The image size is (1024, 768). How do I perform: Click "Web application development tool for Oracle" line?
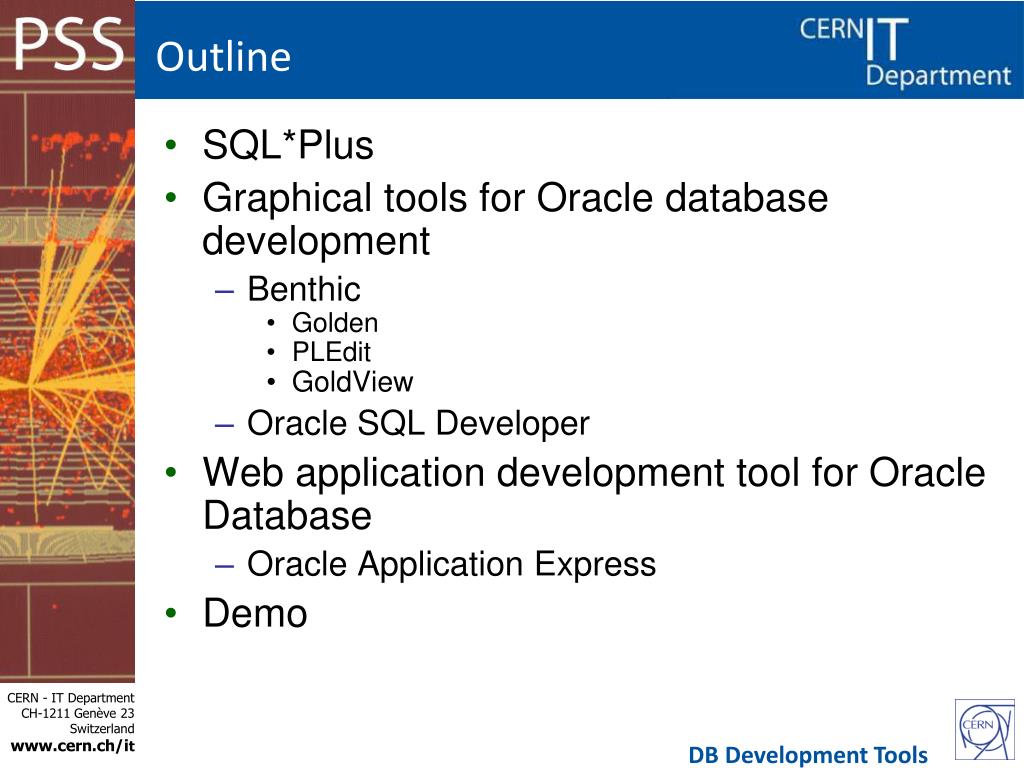(594, 473)
